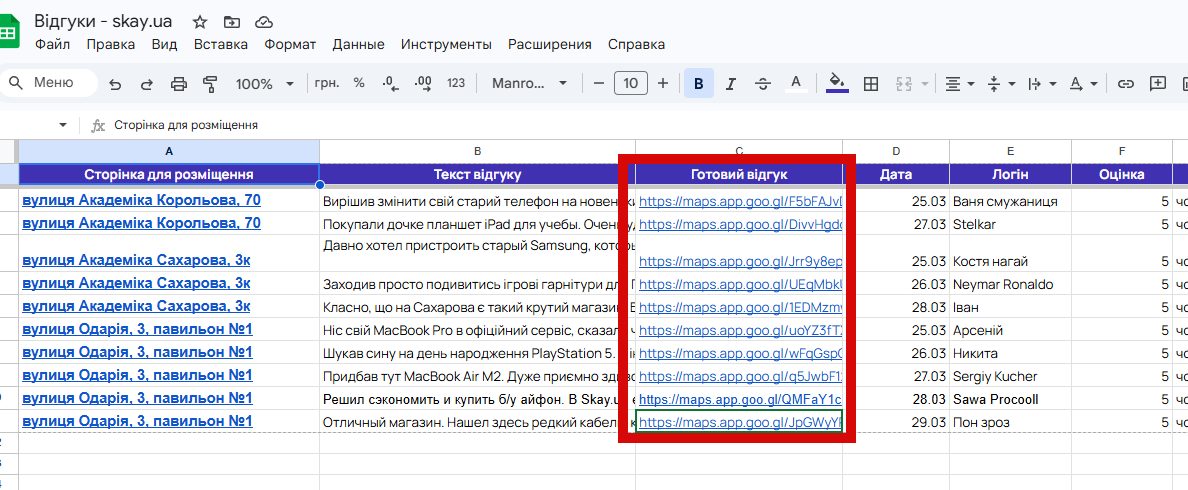Click the Undo arrow icon

[x=115, y=83]
